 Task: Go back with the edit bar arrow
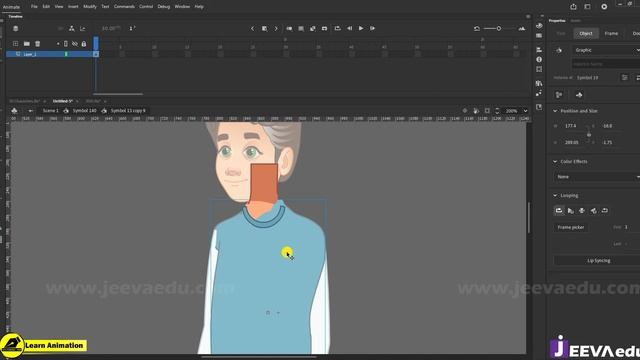point(31,111)
